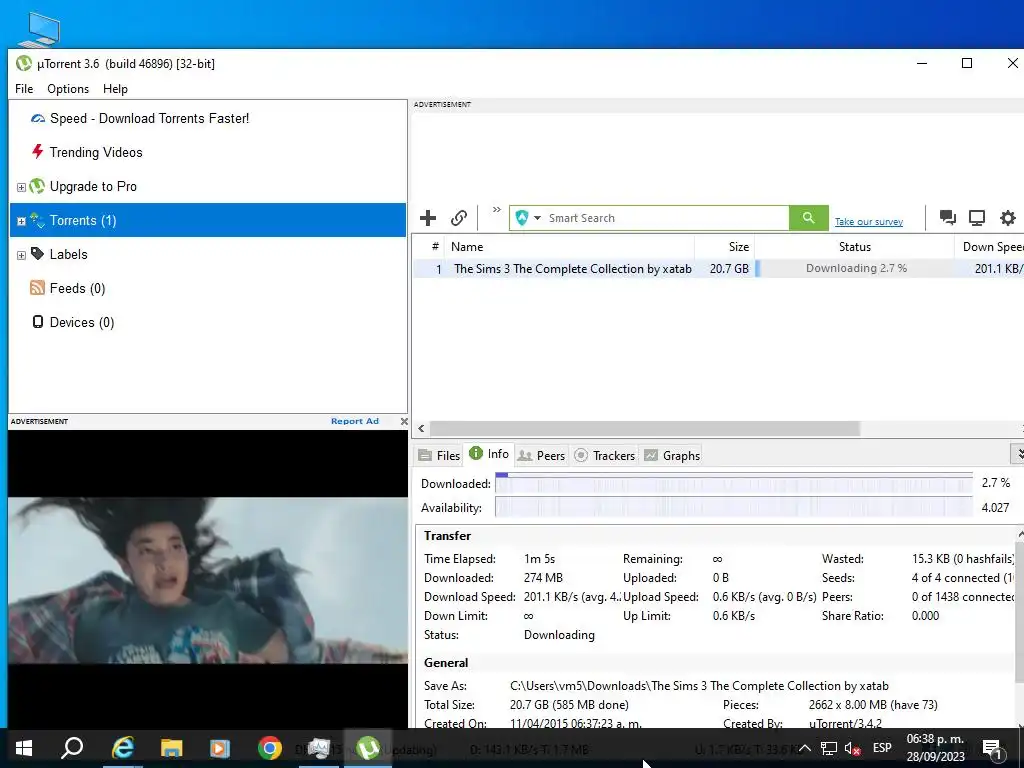Open the Windows Start menu
Viewport: 1024px width, 768px height.
pos(24,748)
